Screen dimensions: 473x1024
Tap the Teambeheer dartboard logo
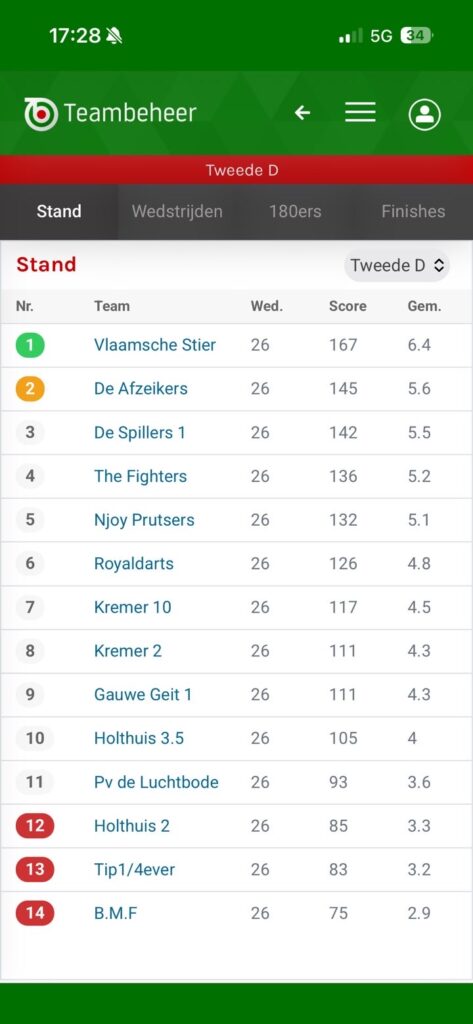point(41,114)
